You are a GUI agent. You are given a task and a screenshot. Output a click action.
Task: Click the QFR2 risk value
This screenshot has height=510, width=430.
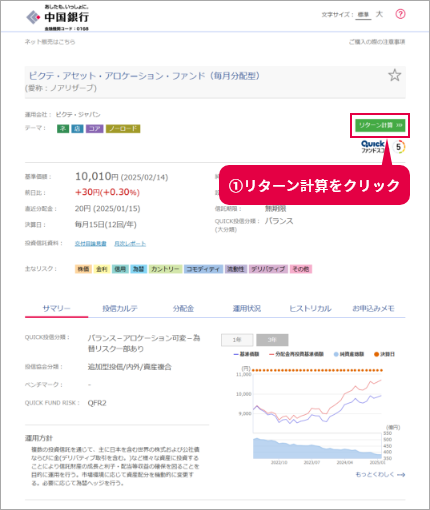click(97, 403)
